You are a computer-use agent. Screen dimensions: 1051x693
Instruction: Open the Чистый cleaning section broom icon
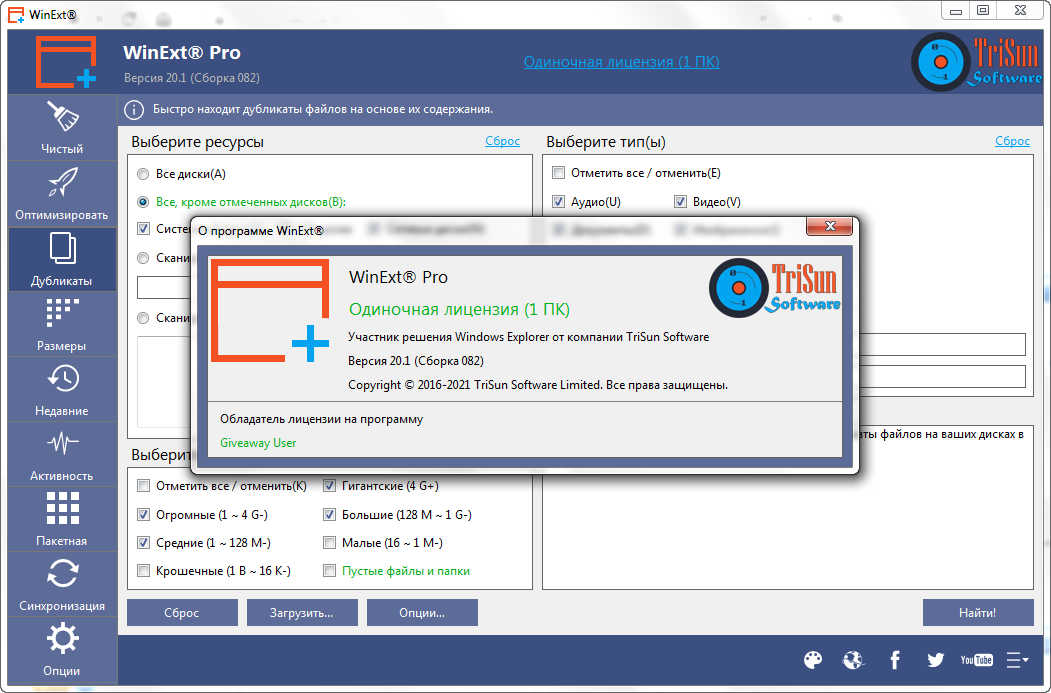pyautogui.click(x=62, y=116)
